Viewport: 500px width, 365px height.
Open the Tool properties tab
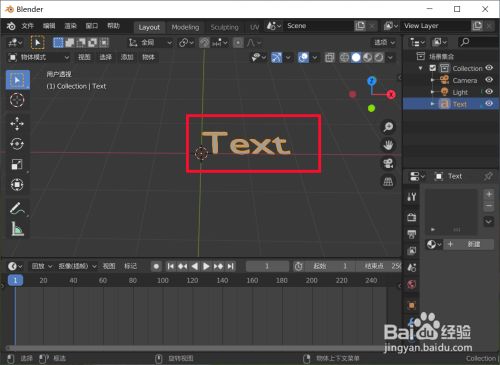(412, 197)
